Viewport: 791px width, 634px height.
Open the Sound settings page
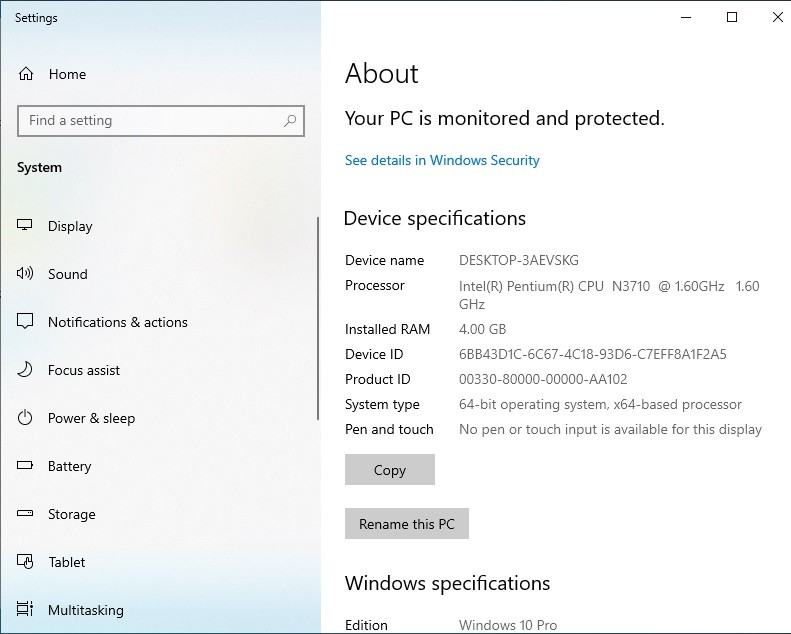(68, 274)
